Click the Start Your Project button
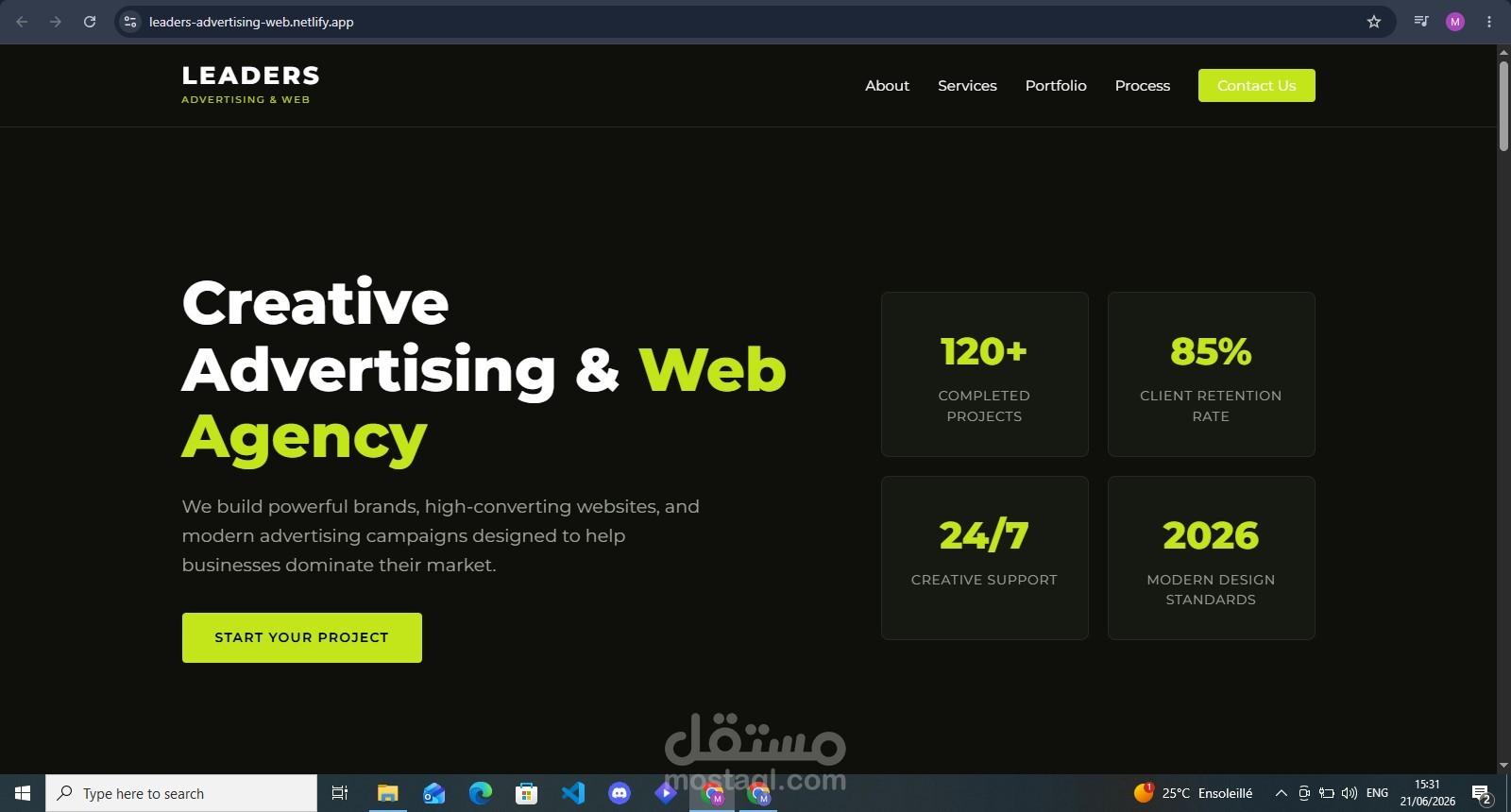 [302, 637]
